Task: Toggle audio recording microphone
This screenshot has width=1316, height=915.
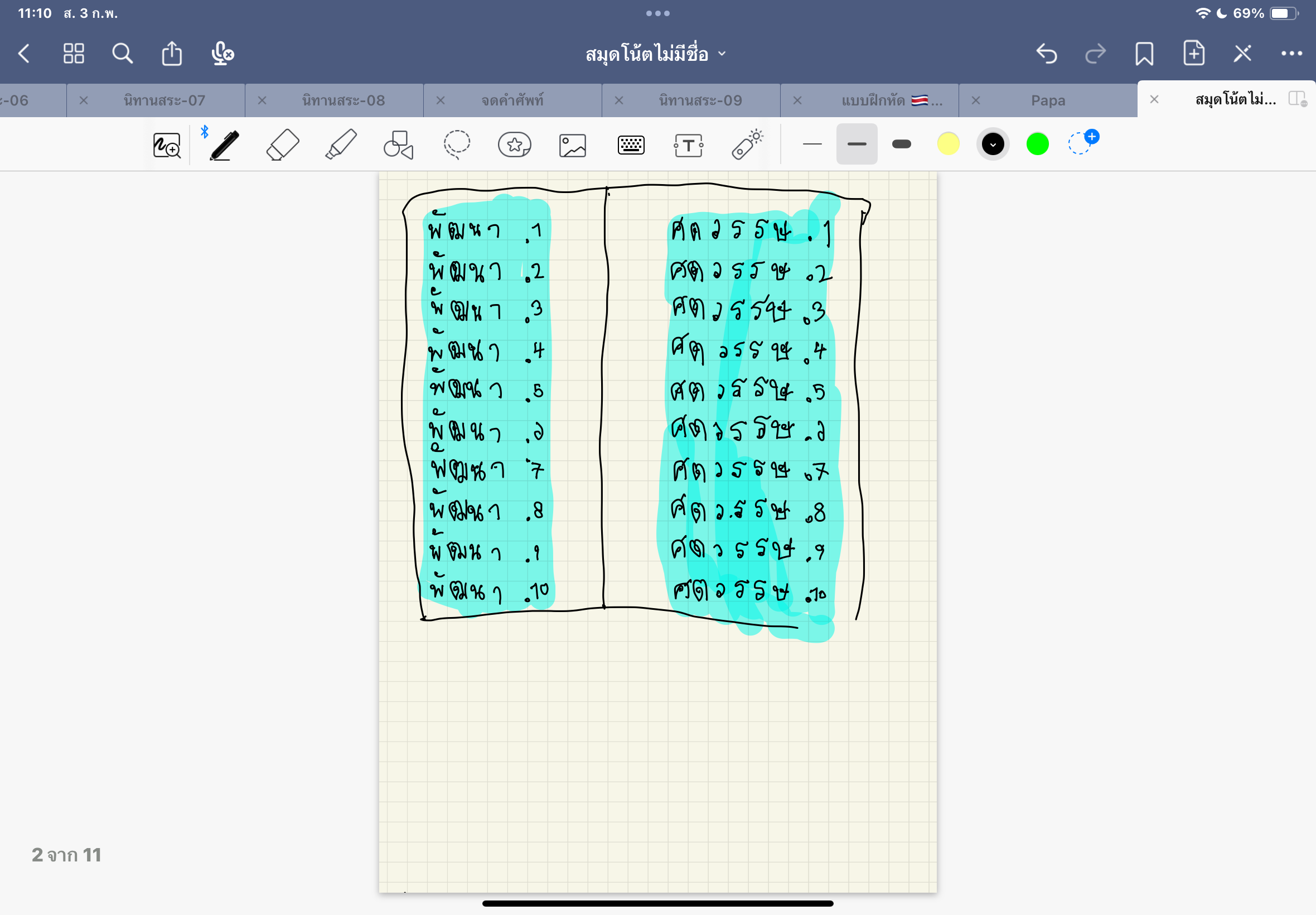Action: point(222,54)
